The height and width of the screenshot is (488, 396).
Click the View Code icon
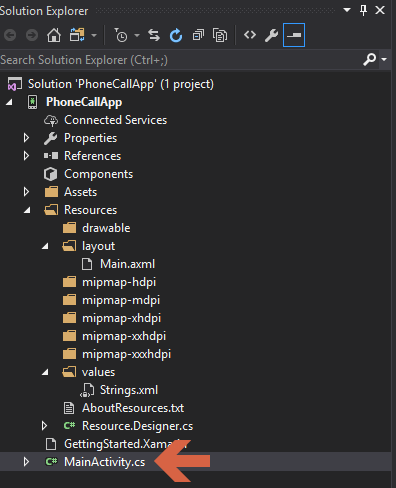250,35
